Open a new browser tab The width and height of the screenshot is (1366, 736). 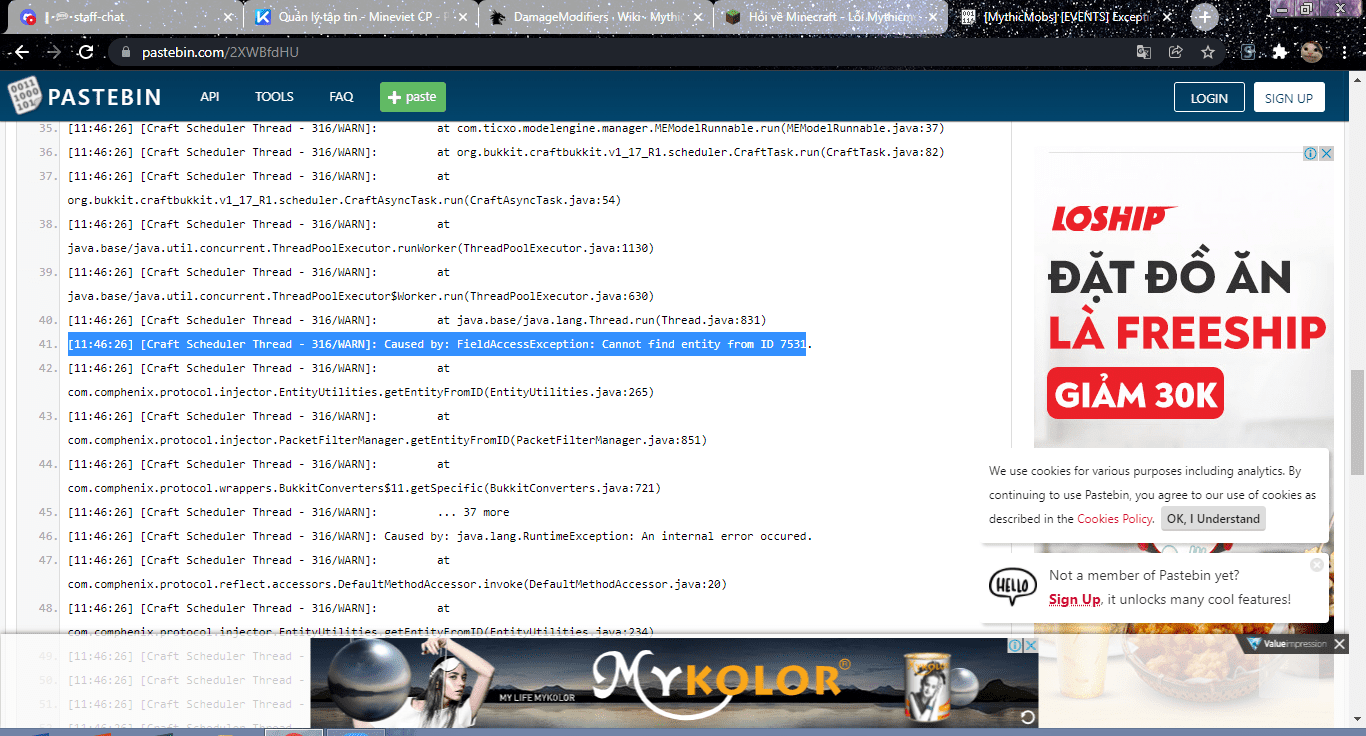[1205, 17]
